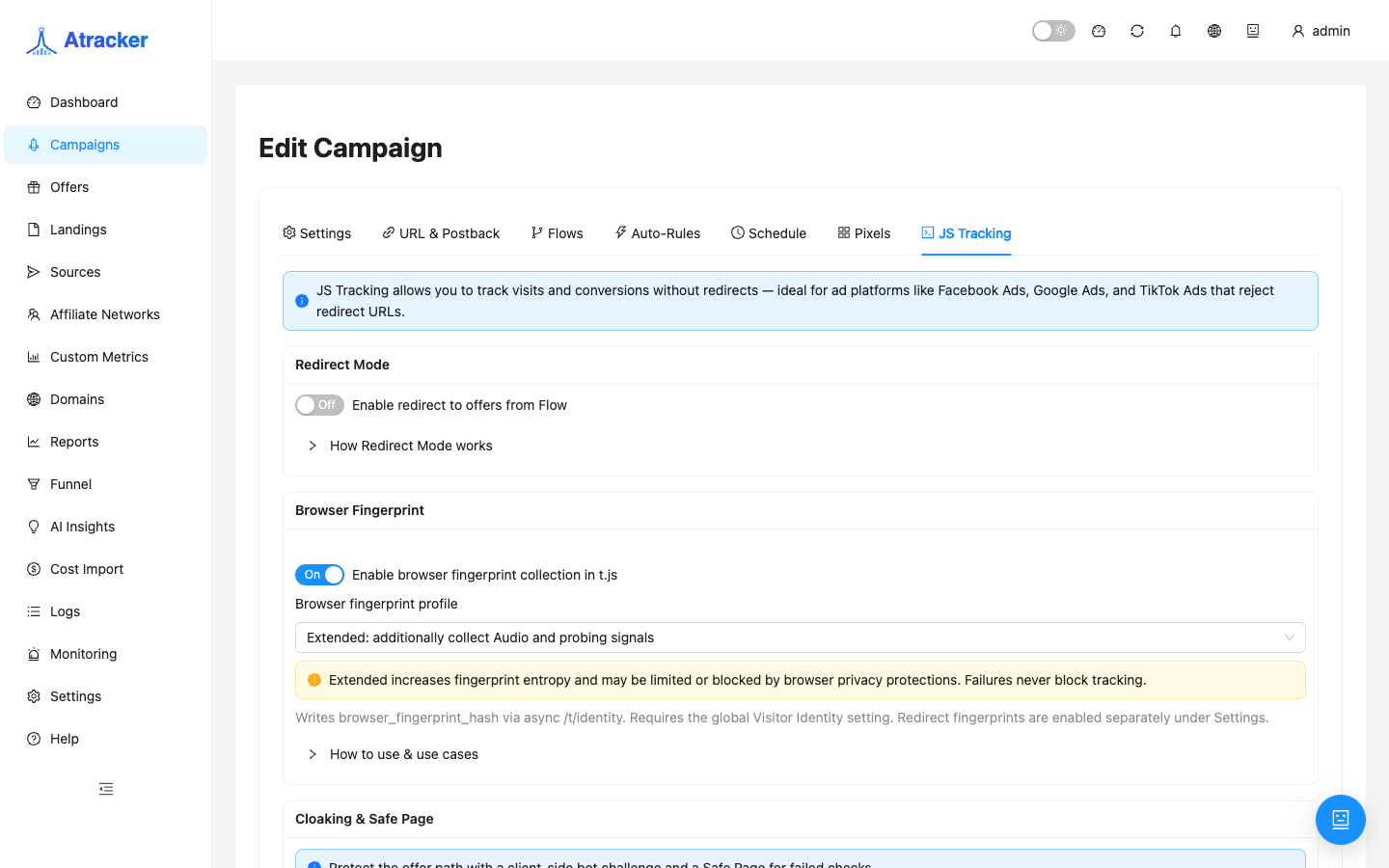Click the Browser fingerprint profile label
The image size is (1389, 868).
[x=376, y=604]
